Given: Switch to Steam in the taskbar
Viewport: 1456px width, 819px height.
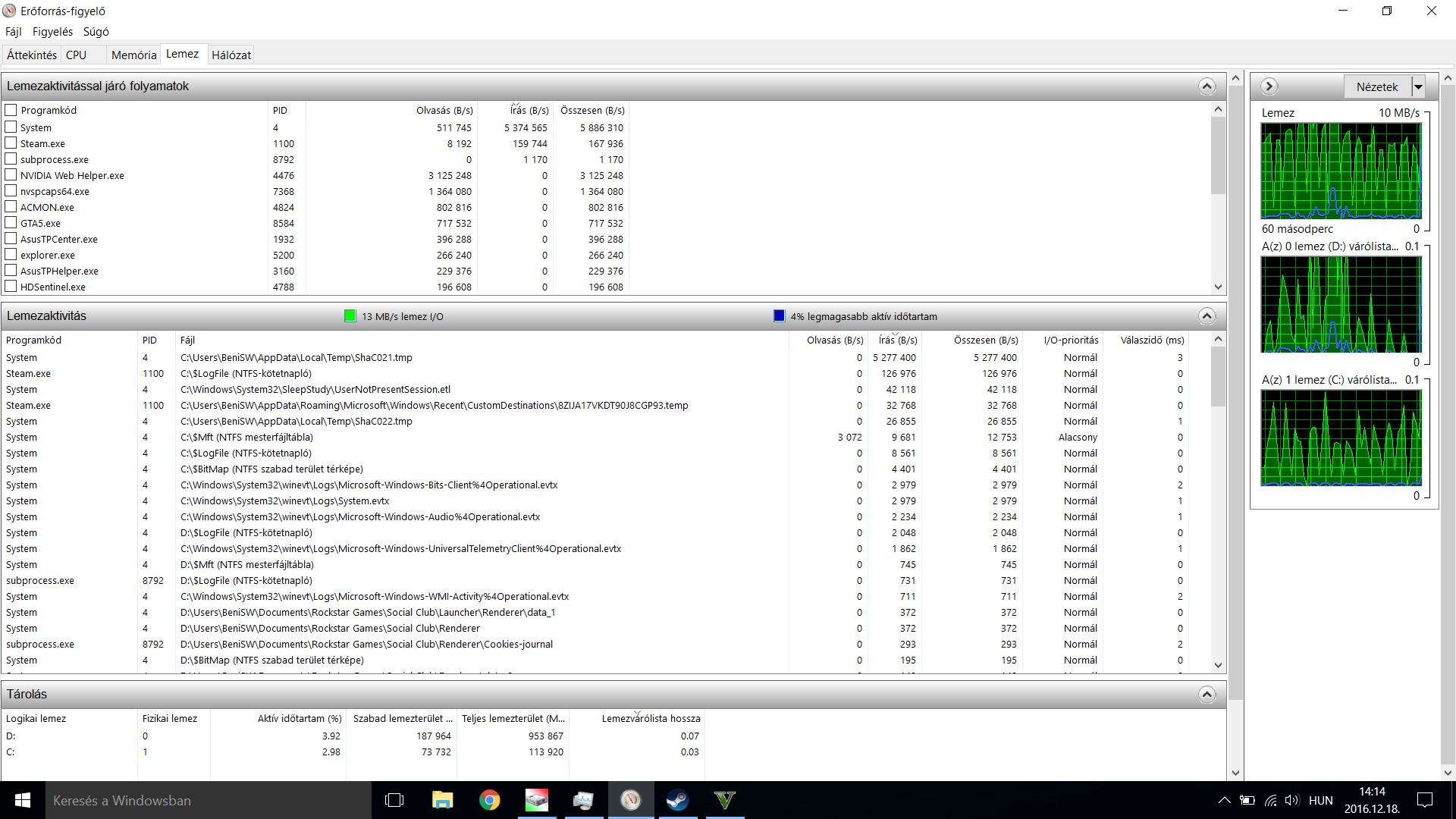Looking at the screenshot, I should (x=677, y=800).
